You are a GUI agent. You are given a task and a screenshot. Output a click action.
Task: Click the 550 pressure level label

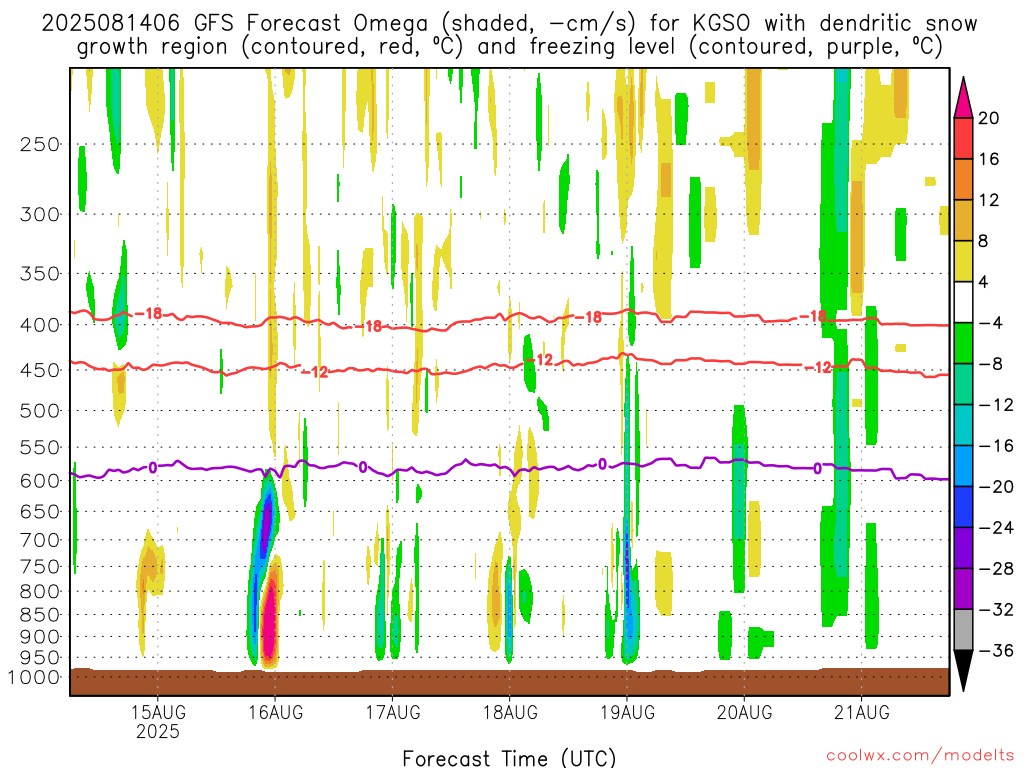pyautogui.click(x=40, y=447)
